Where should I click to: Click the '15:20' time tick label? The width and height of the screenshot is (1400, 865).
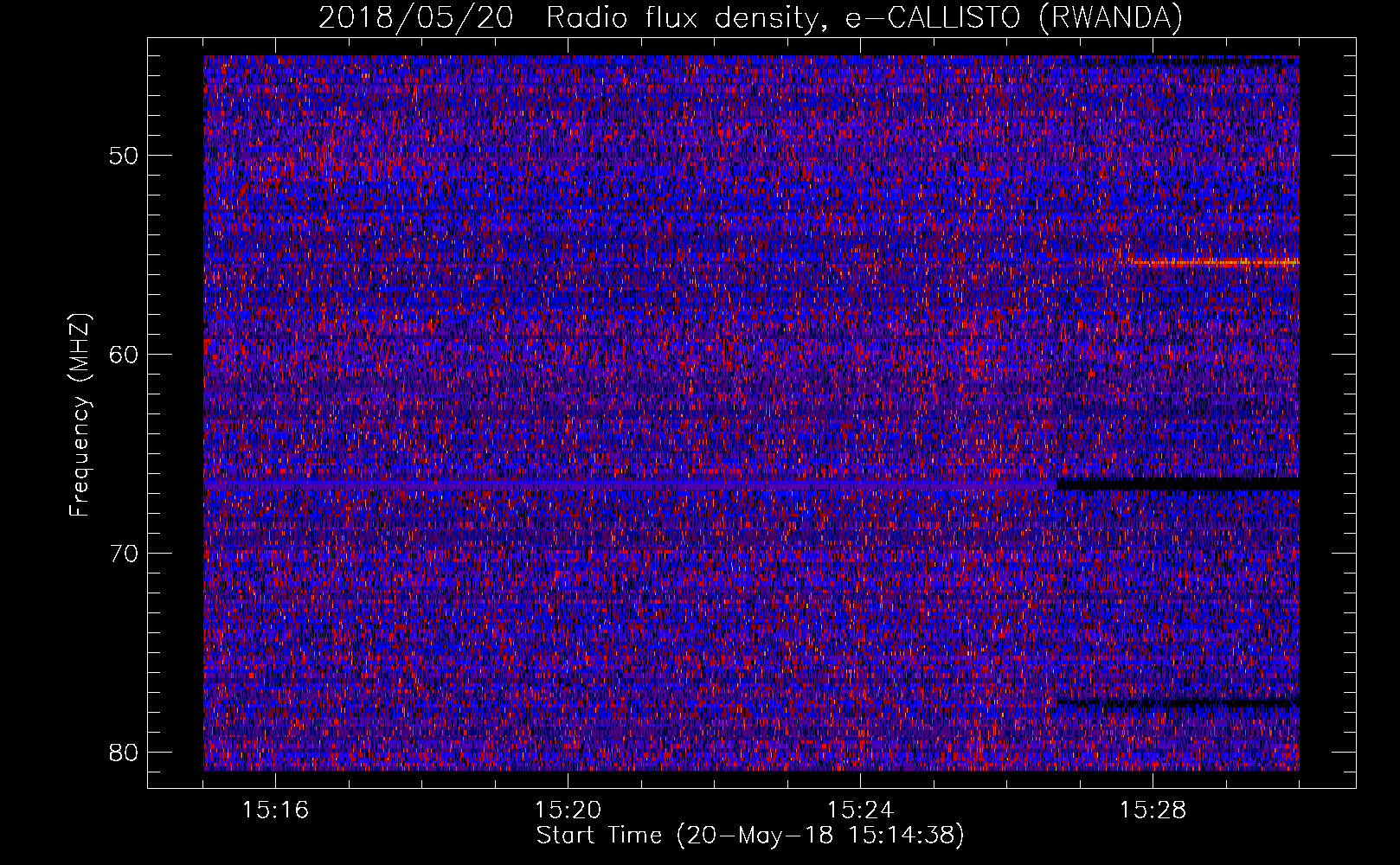click(568, 810)
